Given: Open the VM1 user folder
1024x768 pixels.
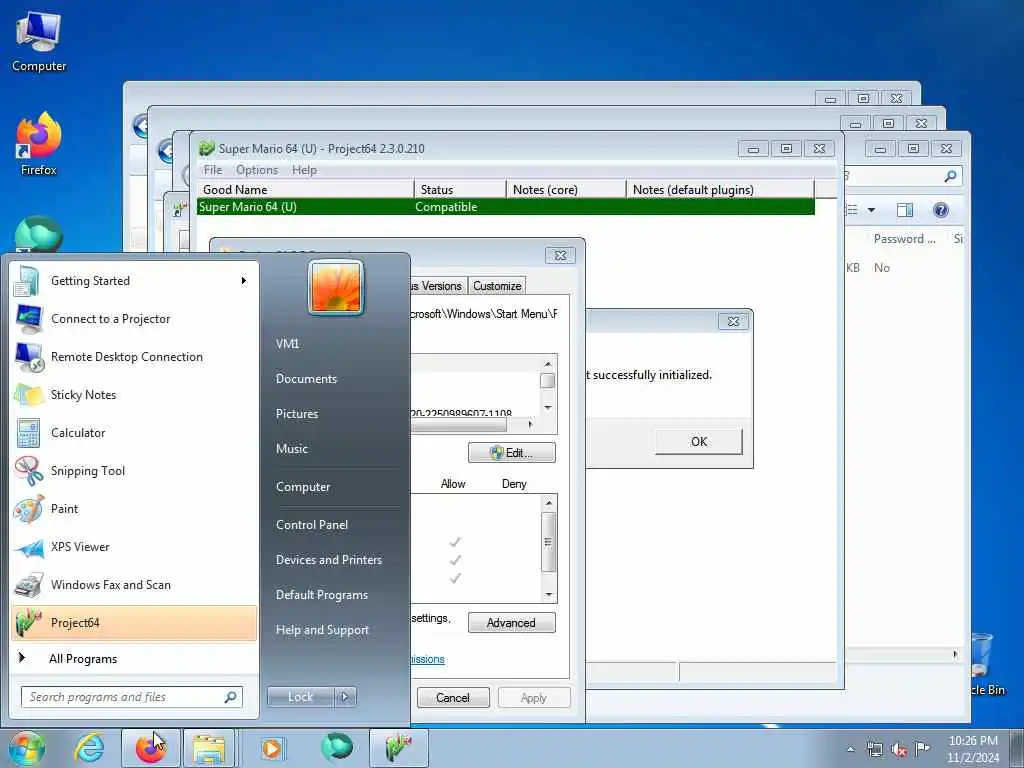Looking at the screenshot, I should tap(287, 344).
